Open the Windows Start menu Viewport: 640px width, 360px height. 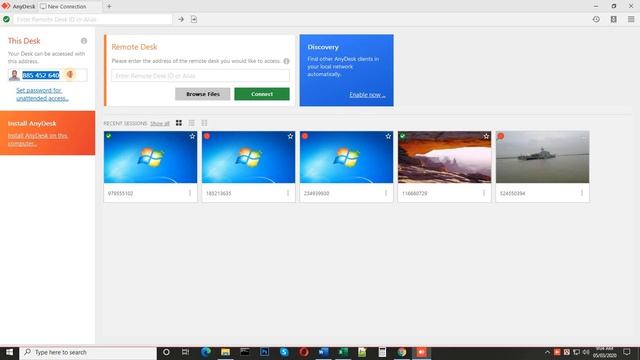pos(9,352)
